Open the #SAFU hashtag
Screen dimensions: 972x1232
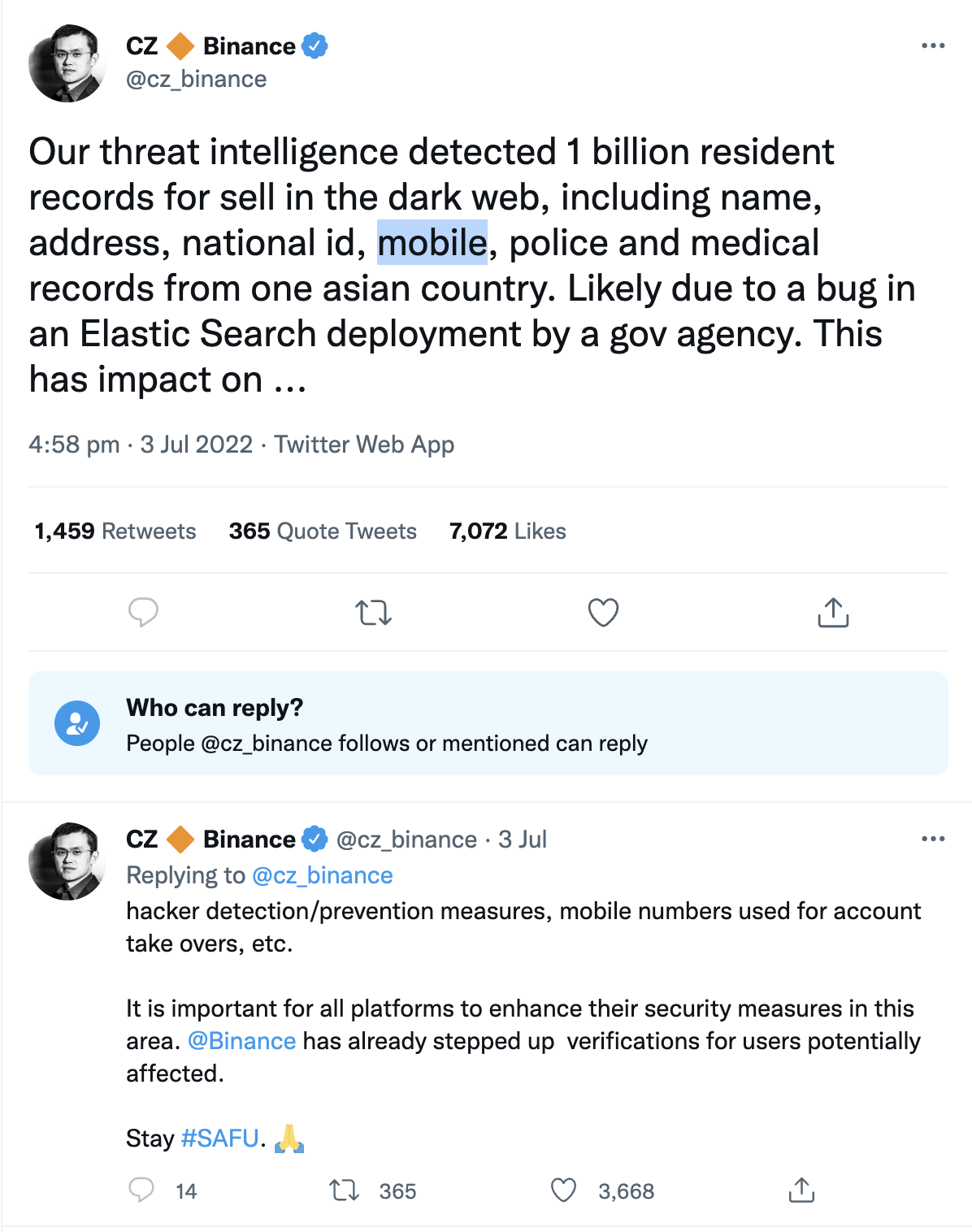click(x=220, y=1139)
